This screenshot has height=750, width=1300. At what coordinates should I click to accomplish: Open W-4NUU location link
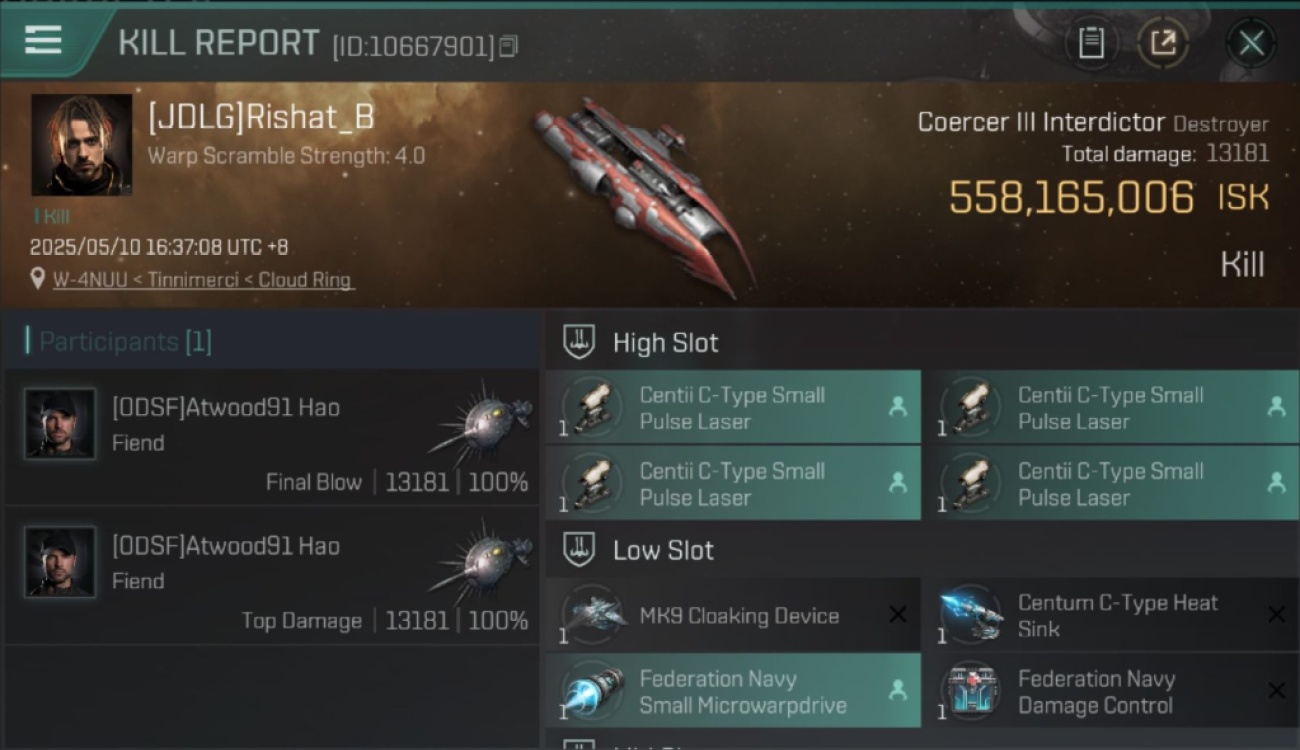tap(90, 280)
